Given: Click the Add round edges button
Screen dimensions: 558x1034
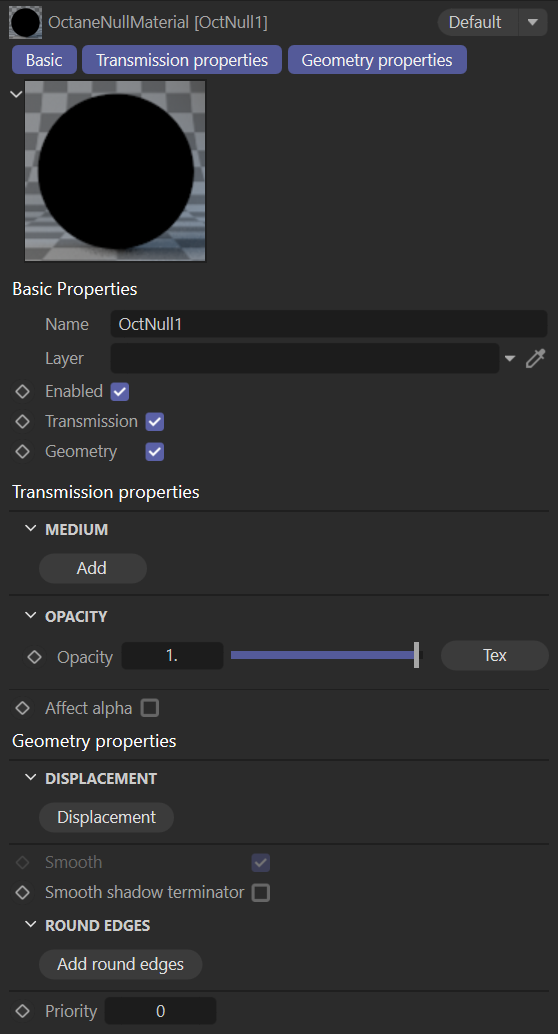Looking at the screenshot, I should 121,964.
